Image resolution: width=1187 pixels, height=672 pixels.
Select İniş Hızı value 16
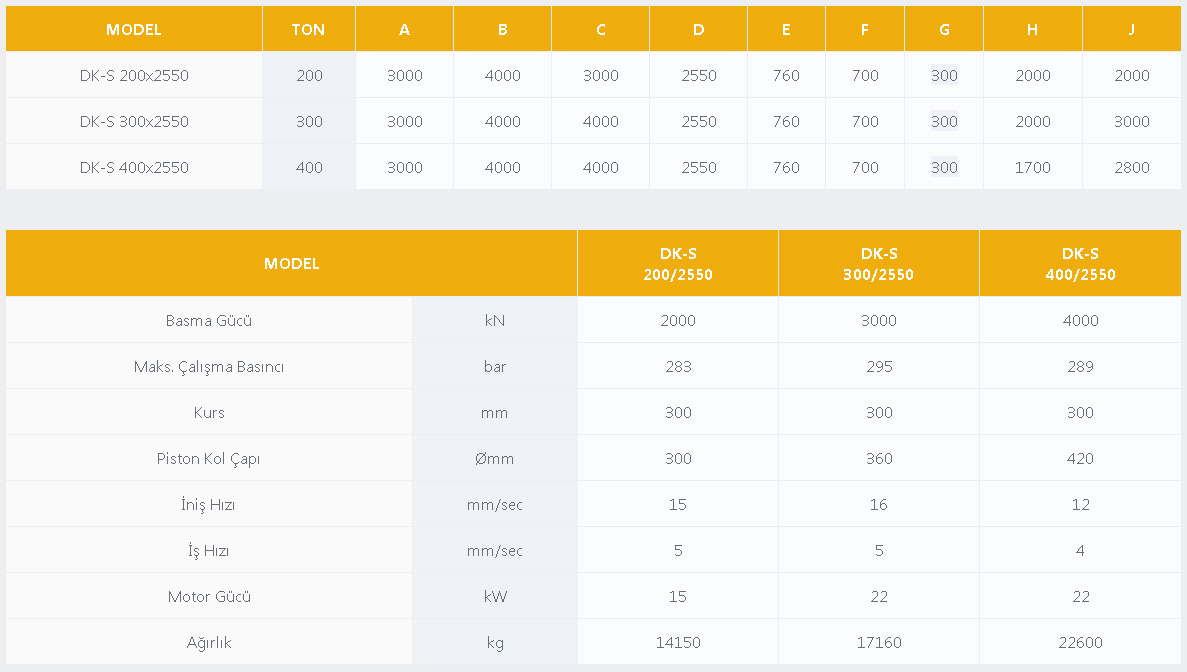(879, 505)
